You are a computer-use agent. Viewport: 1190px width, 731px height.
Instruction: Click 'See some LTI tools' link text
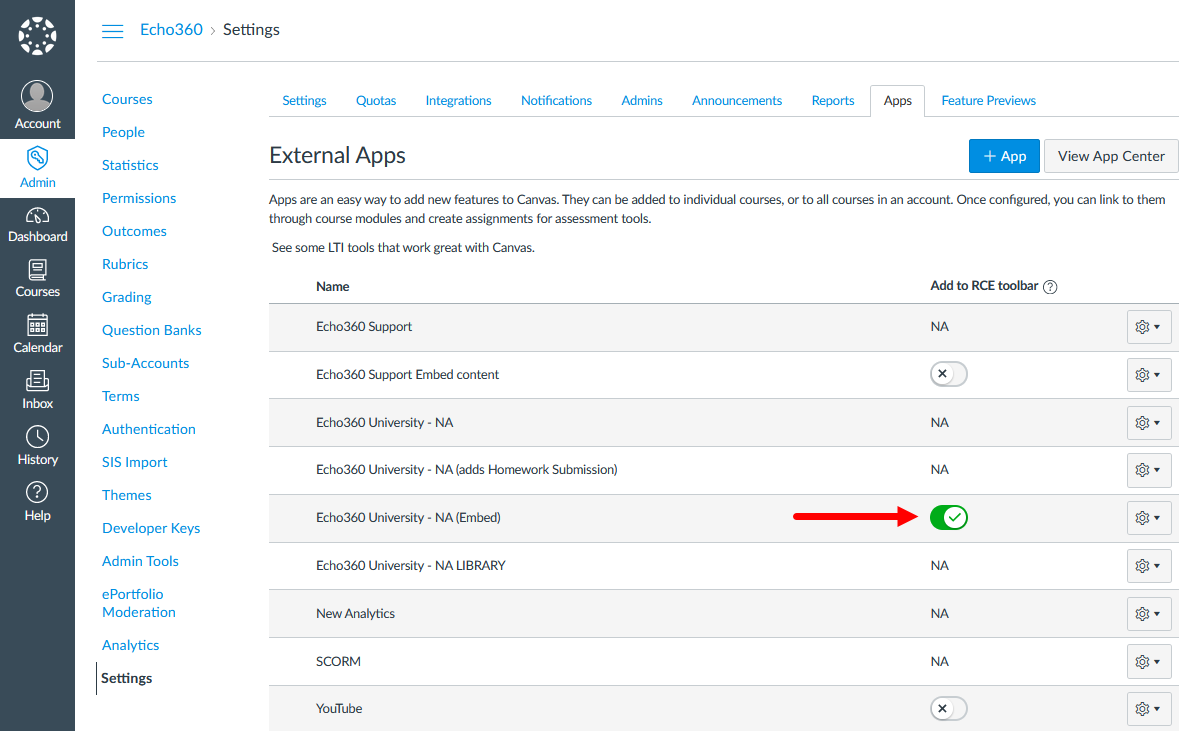tap(403, 247)
